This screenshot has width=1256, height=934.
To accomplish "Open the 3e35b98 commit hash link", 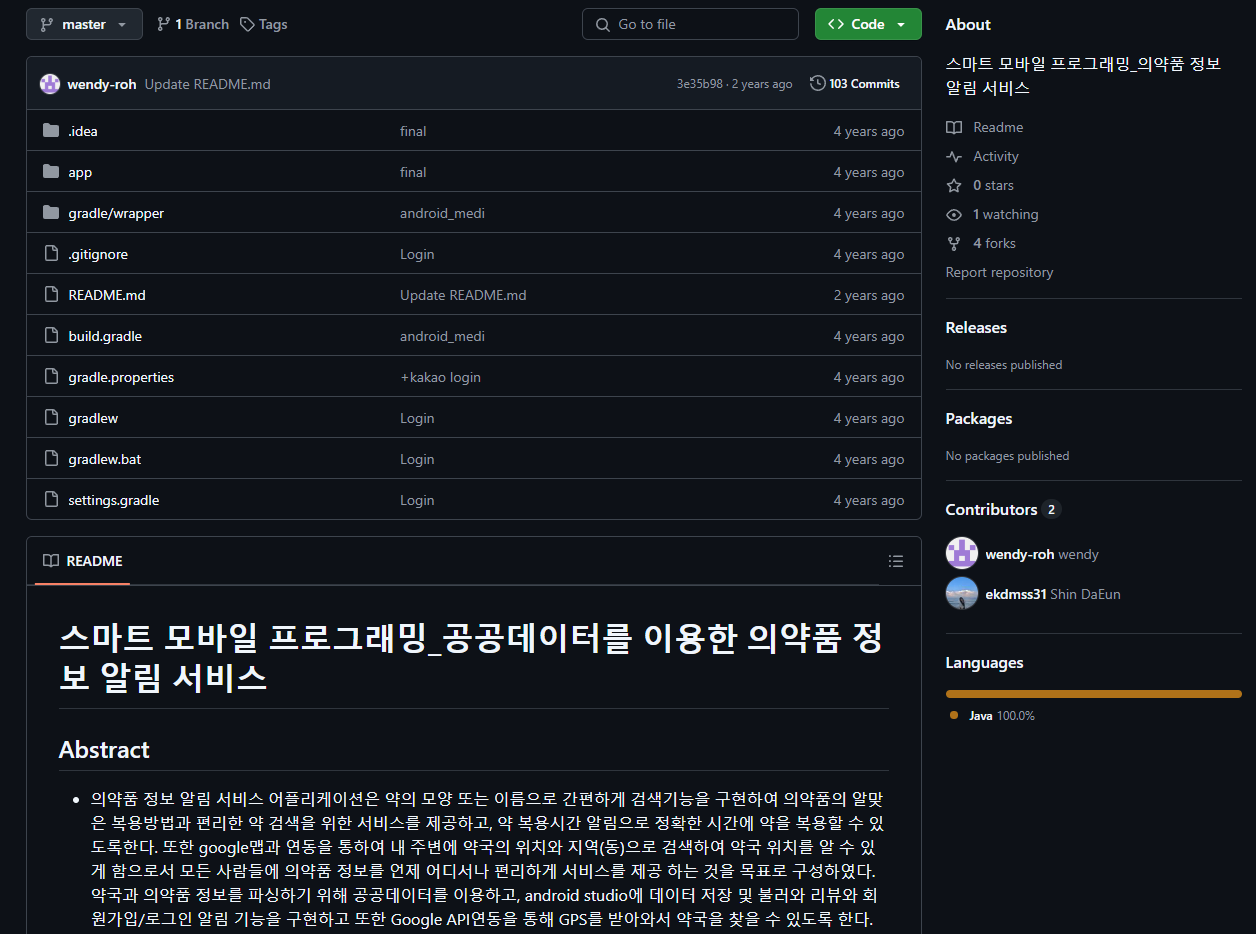I will (699, 84).
